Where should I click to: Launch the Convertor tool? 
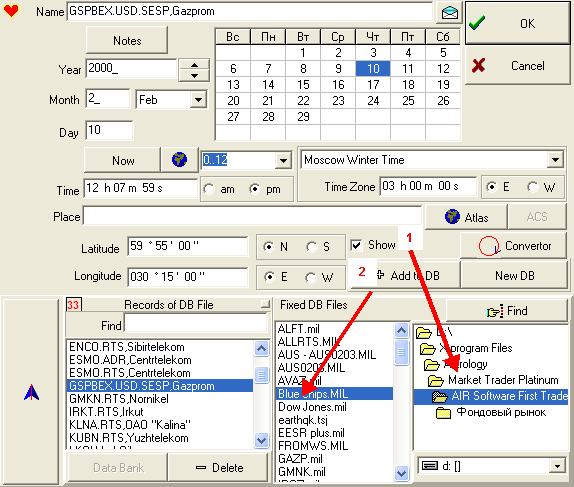(514, 246)
